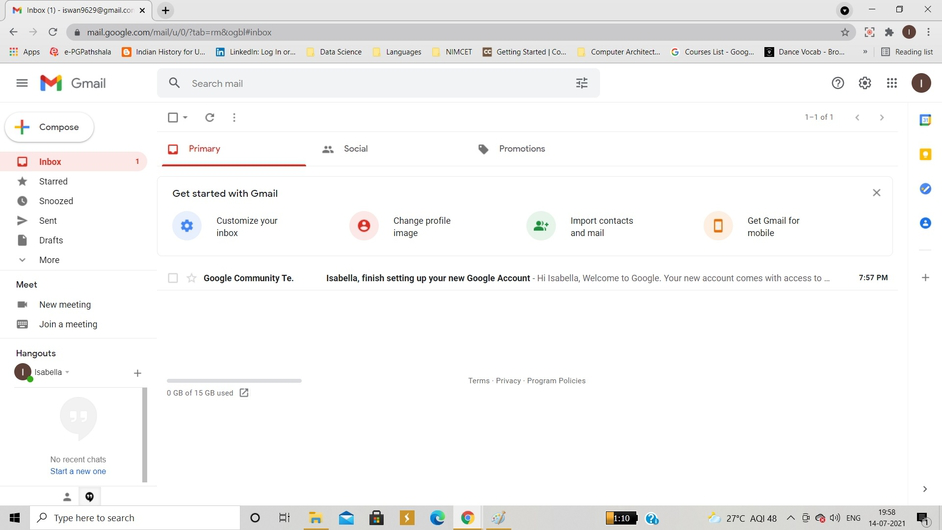Open Gmail Settings gear icon
The image size is (942, 530).
pos(865,83)
